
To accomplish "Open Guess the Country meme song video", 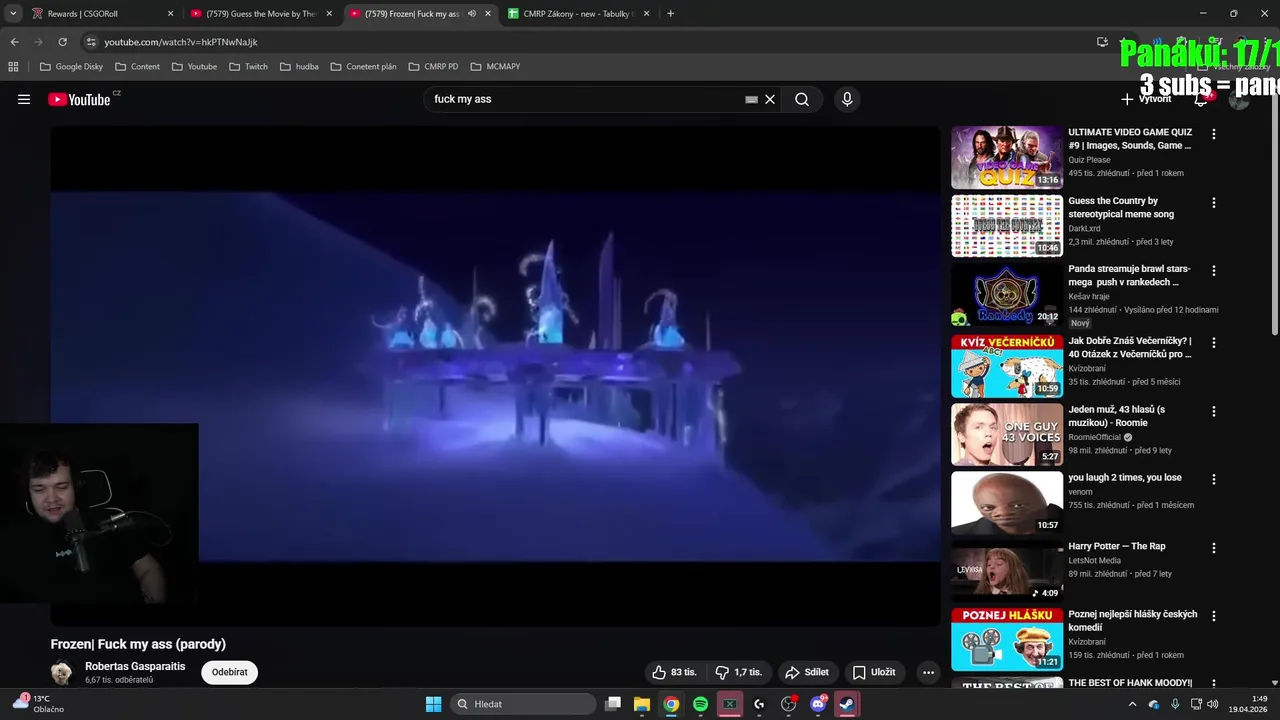I will (x=1121, y=207).
